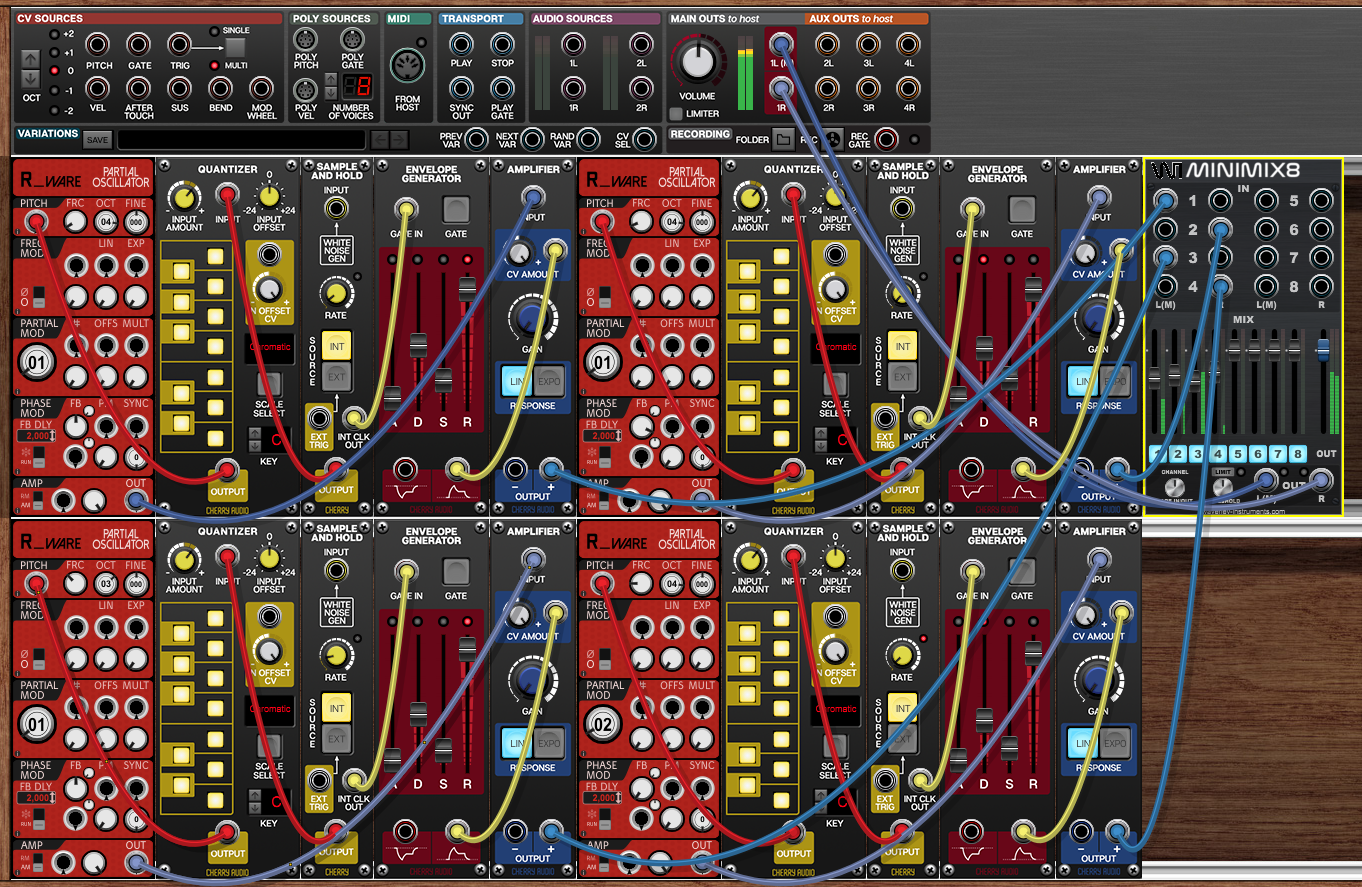The height and width of the screenshot is (887, 1362).
Task: Open upper-left Quantizer Chromatic scale display
Action: tap(270, 348)
